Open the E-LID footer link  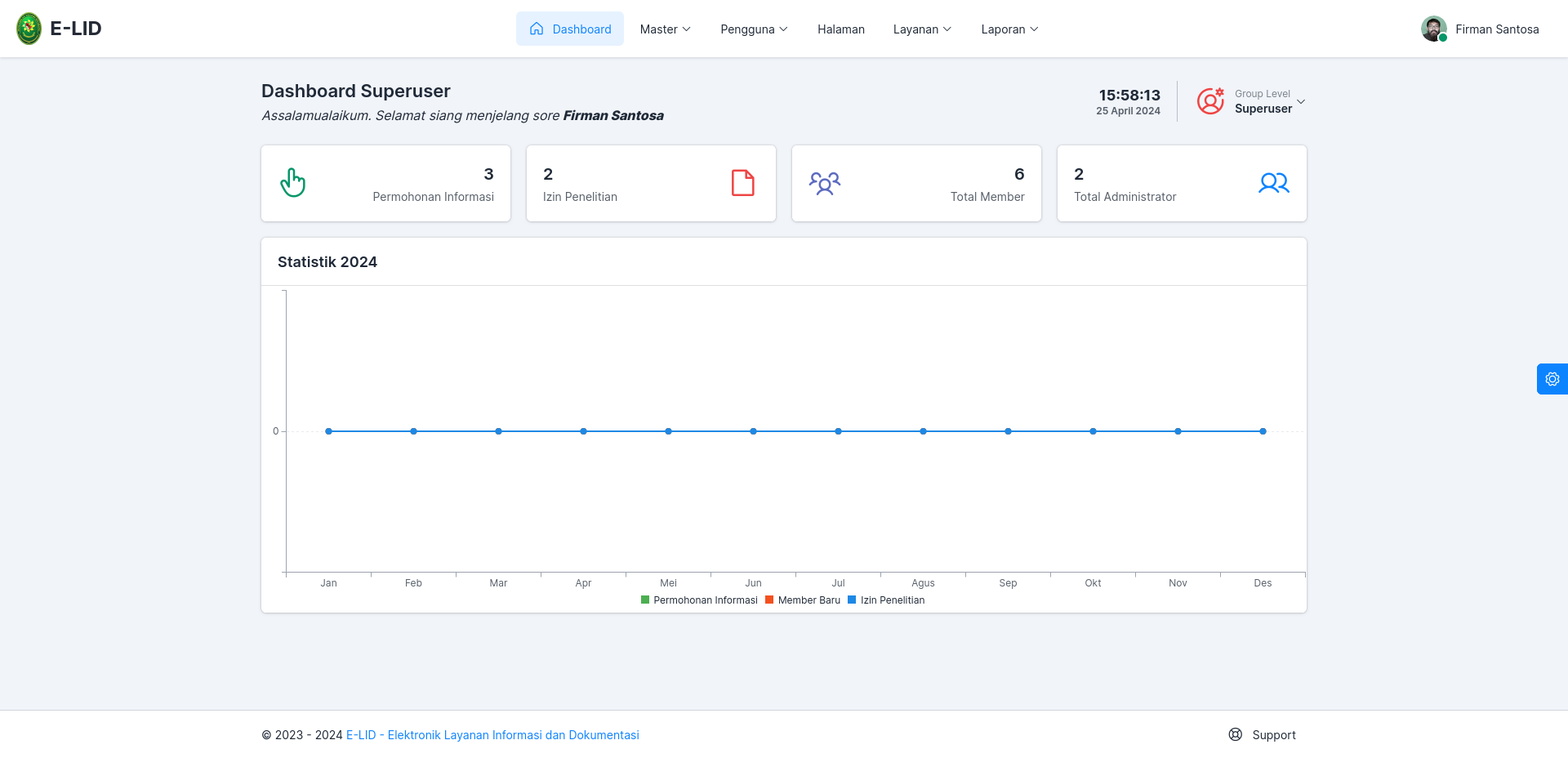point(492,735)
